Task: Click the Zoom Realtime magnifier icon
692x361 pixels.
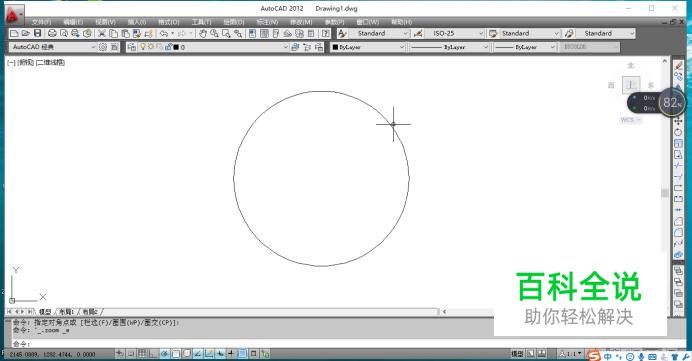Action: click(x=214, y=33)
